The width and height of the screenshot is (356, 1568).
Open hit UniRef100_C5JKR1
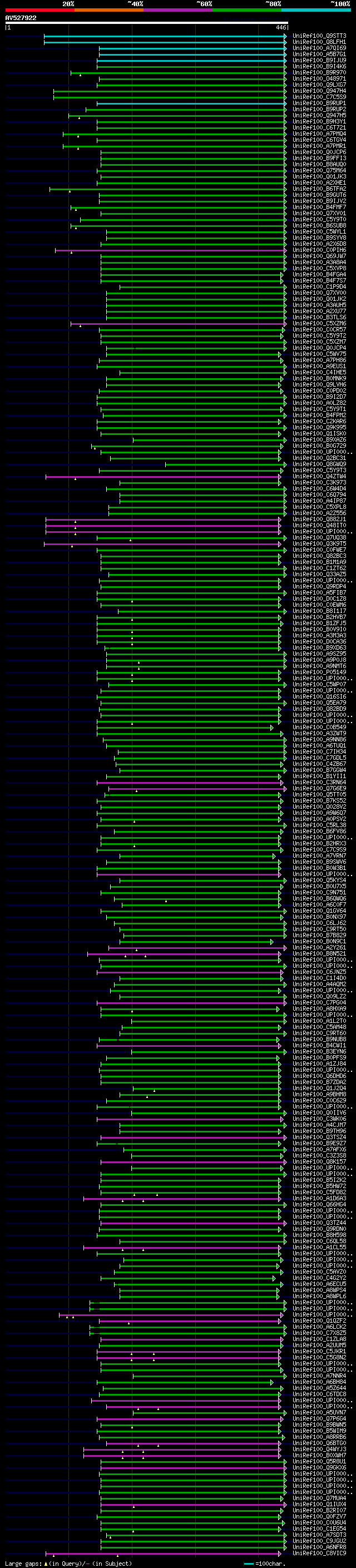319,1351
